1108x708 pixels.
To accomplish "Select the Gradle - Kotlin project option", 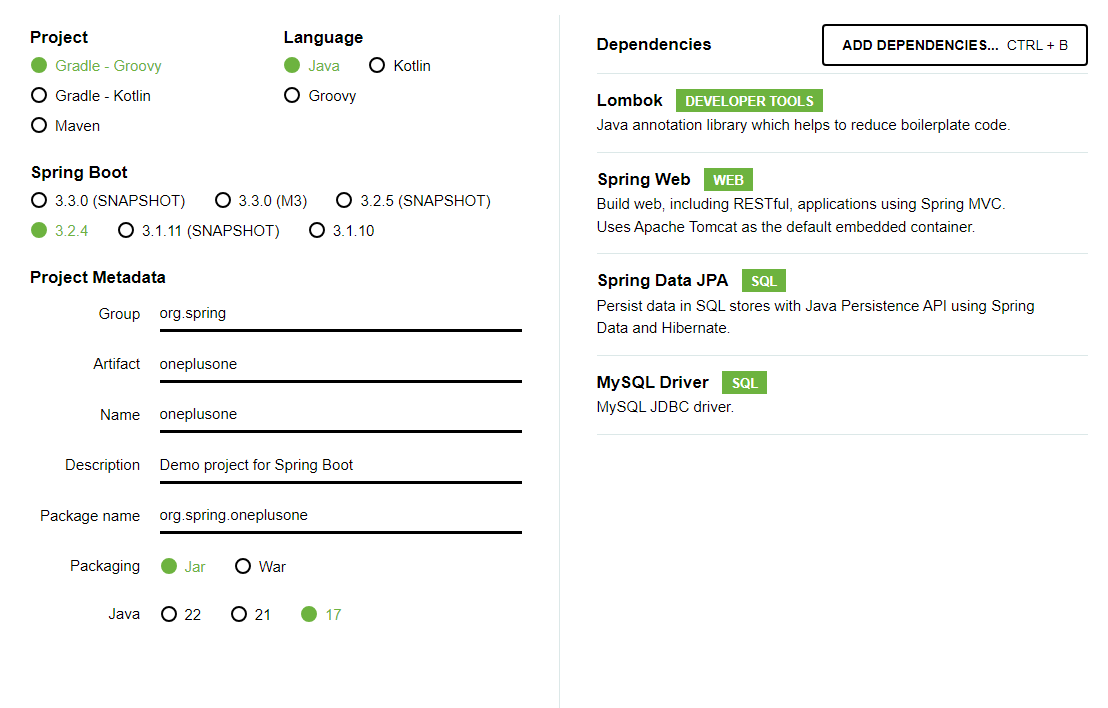I will tap(91, 95).
